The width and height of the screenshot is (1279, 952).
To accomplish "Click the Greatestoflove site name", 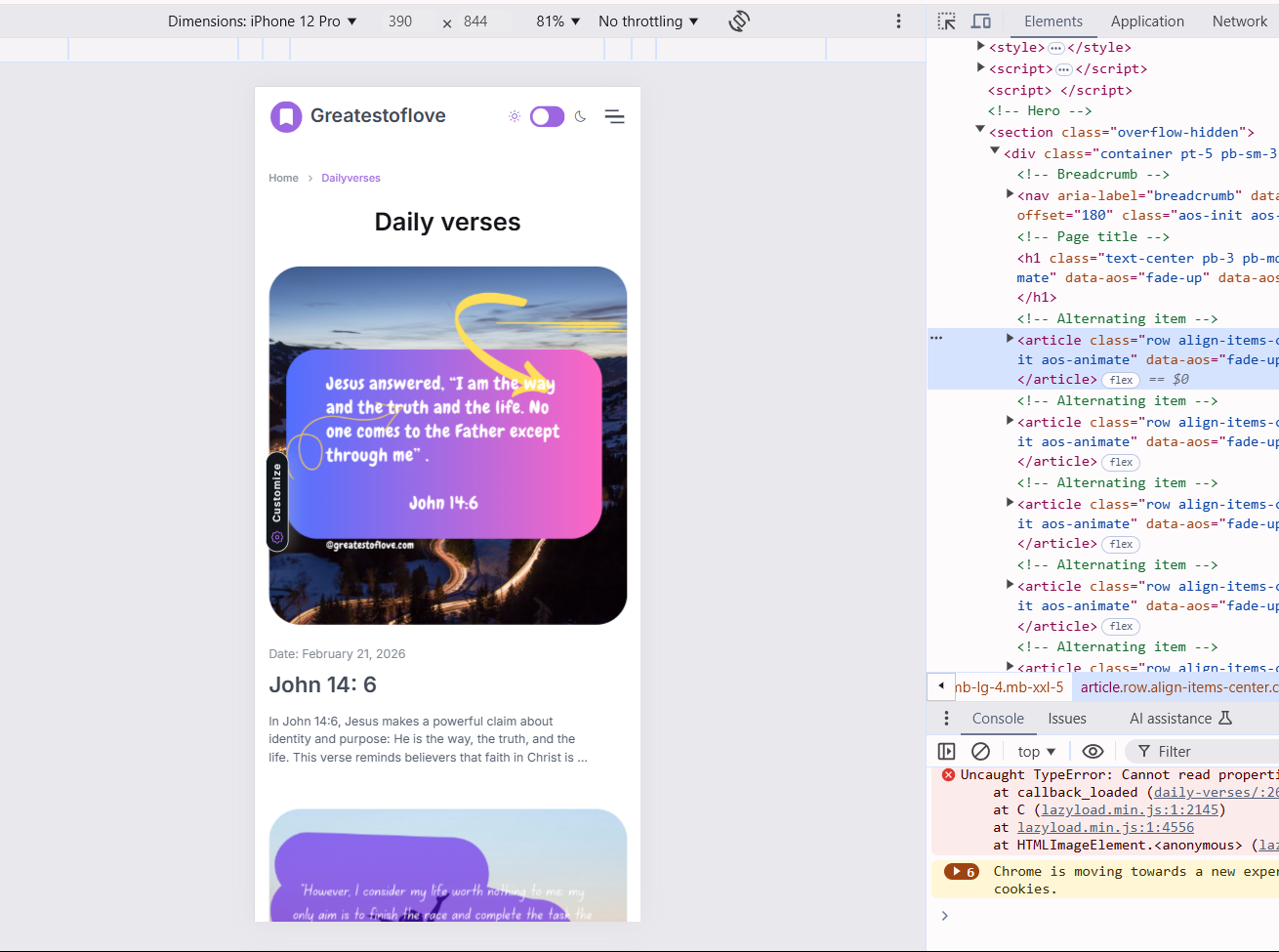I will [378, 116].
